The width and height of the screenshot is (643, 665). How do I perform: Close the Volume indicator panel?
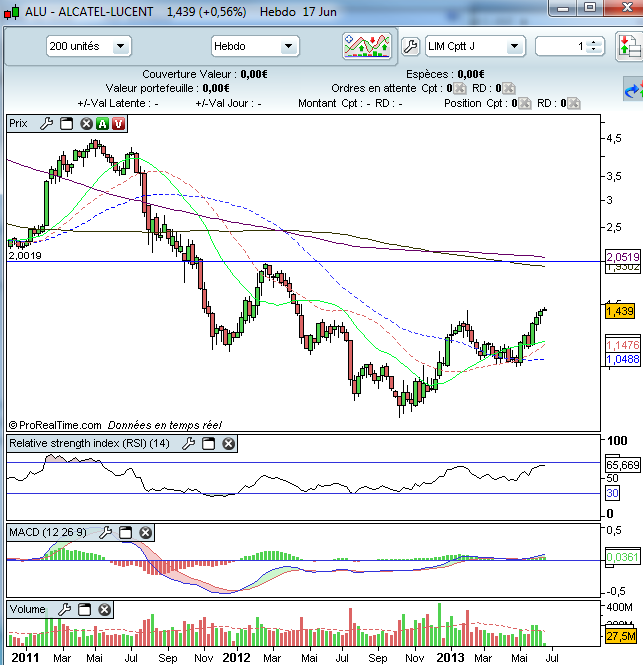click(104, 610)
